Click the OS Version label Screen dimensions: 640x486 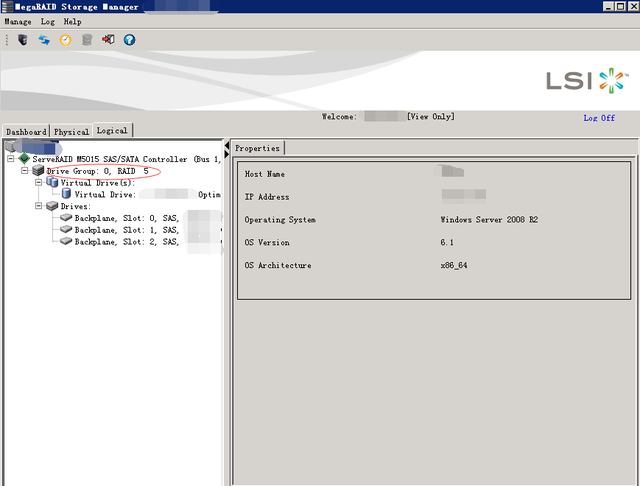point(267,242)
